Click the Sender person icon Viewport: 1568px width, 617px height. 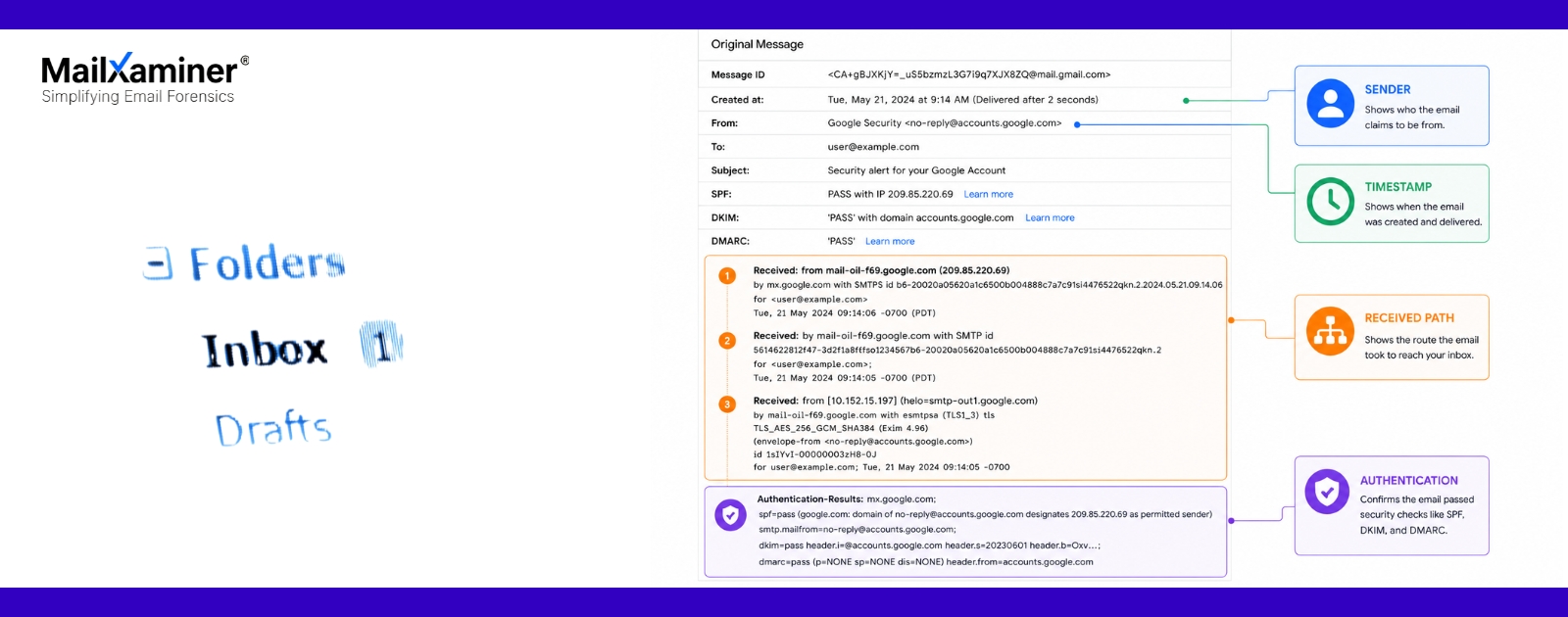[x=1330, y=103]
